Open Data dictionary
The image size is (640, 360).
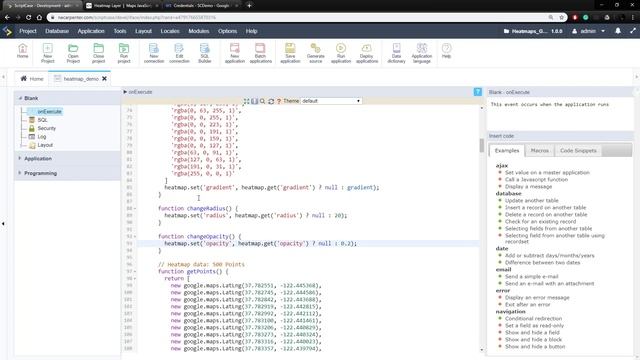396,53
